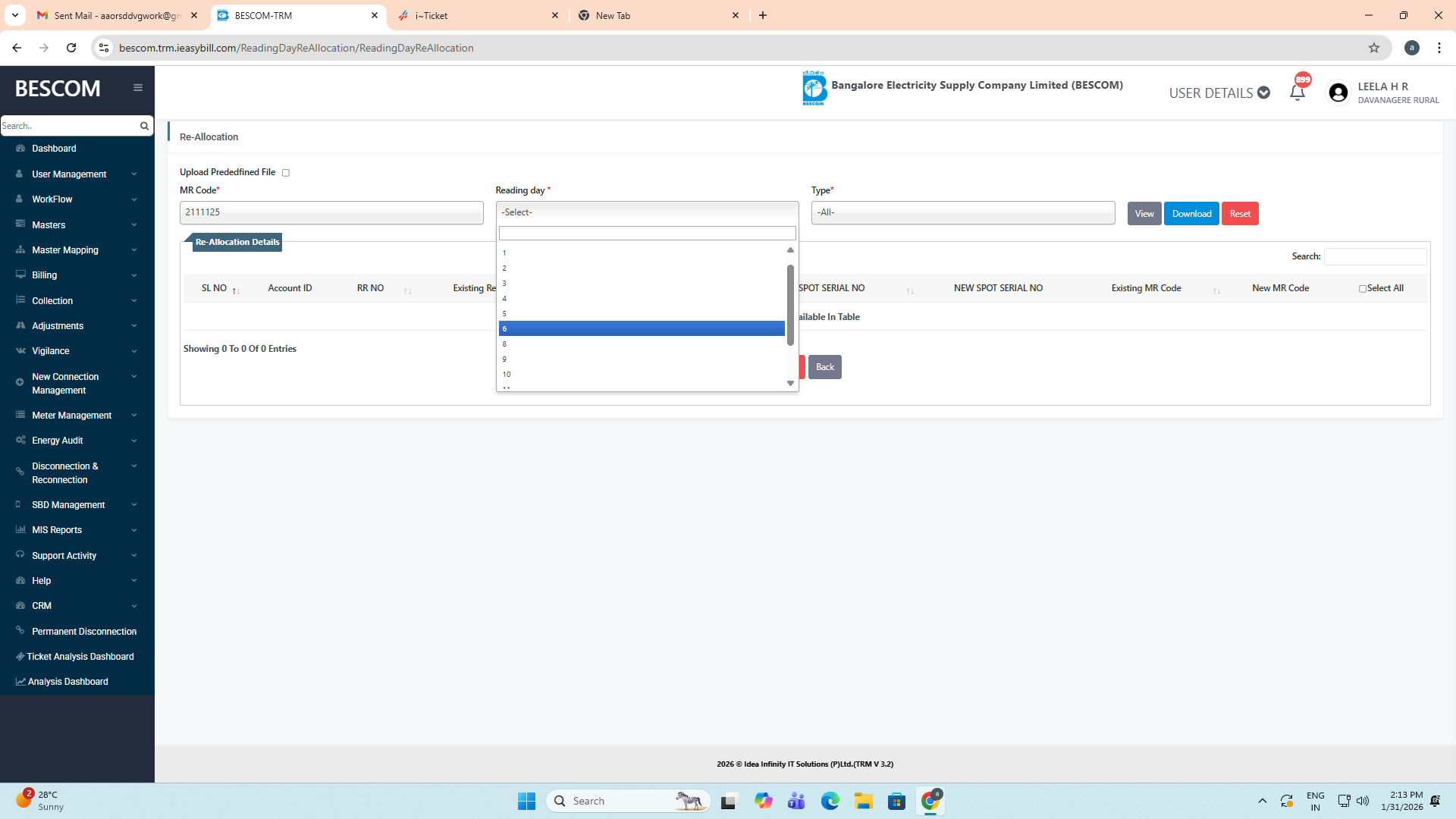Open the Type dropdown showing -All-
This screenshot has height=819, width=1456.
pyautogui.click(x=962, y=213)
